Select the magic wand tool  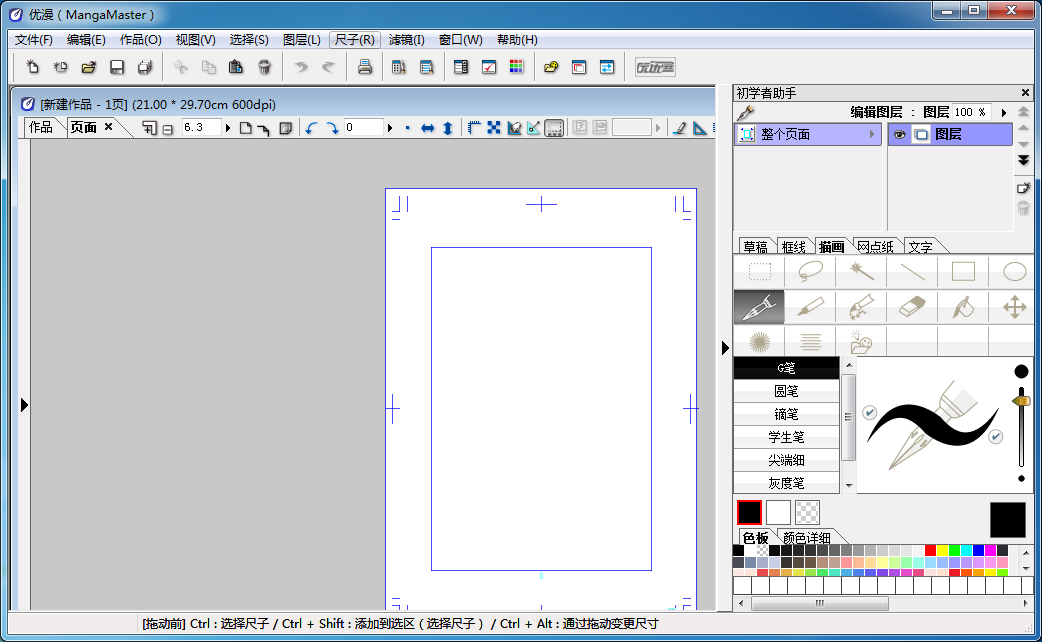coord(861,272)
